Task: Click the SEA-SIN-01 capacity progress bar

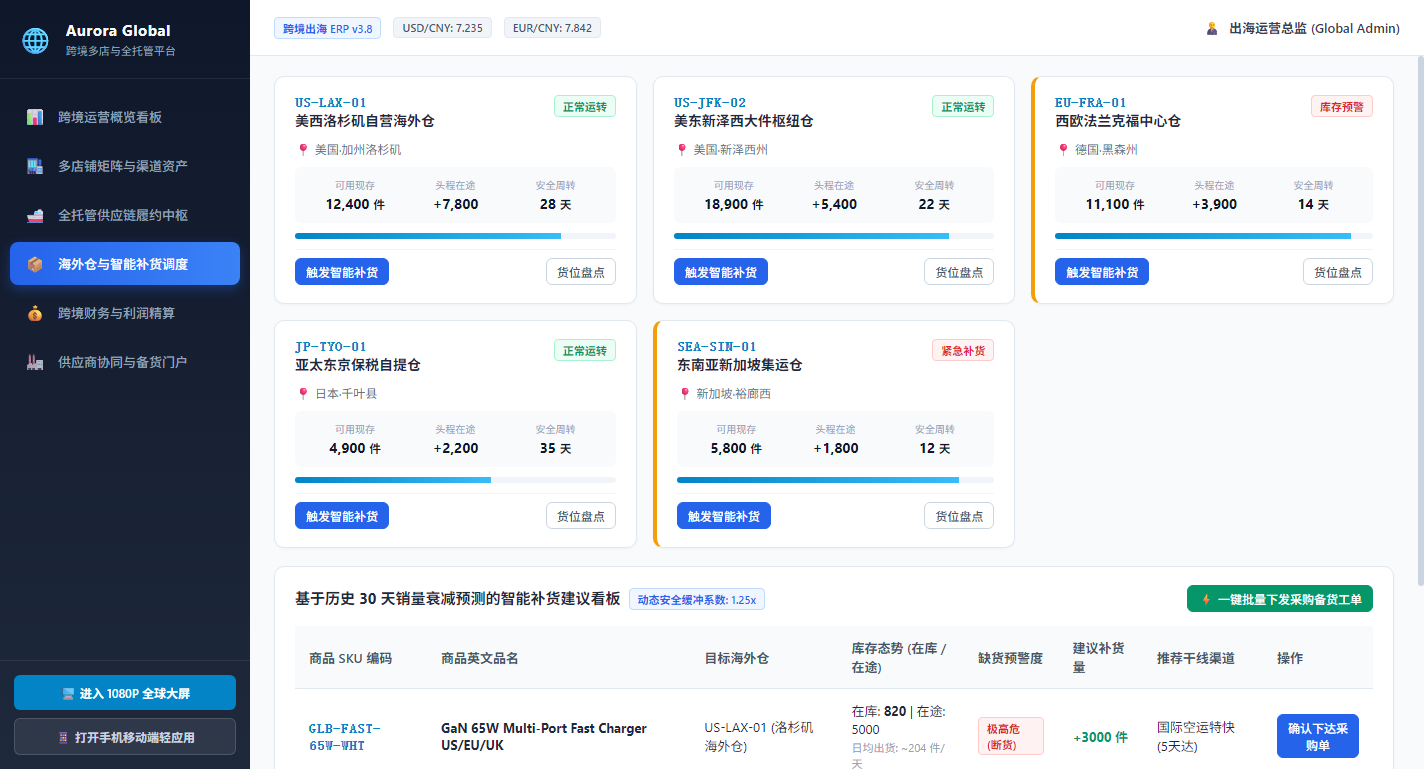Action: point(835,480)
